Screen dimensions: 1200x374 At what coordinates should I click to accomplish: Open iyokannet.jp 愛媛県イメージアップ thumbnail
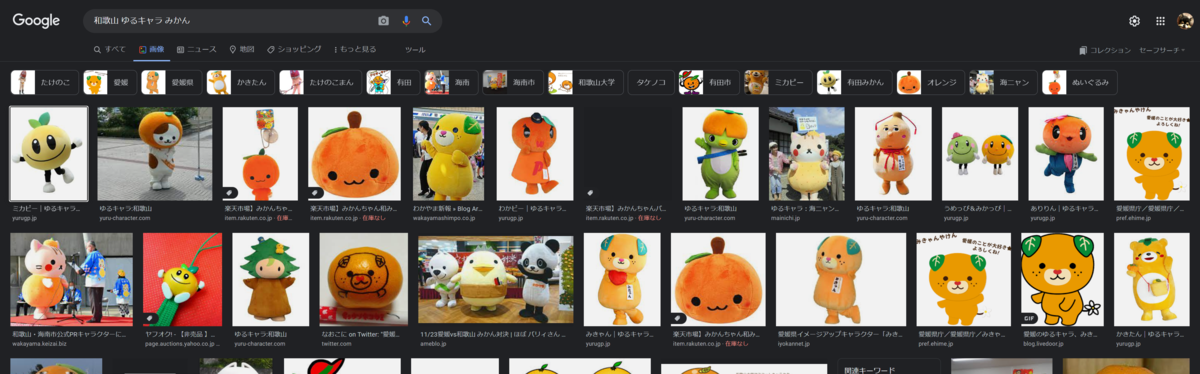[841, 280]
